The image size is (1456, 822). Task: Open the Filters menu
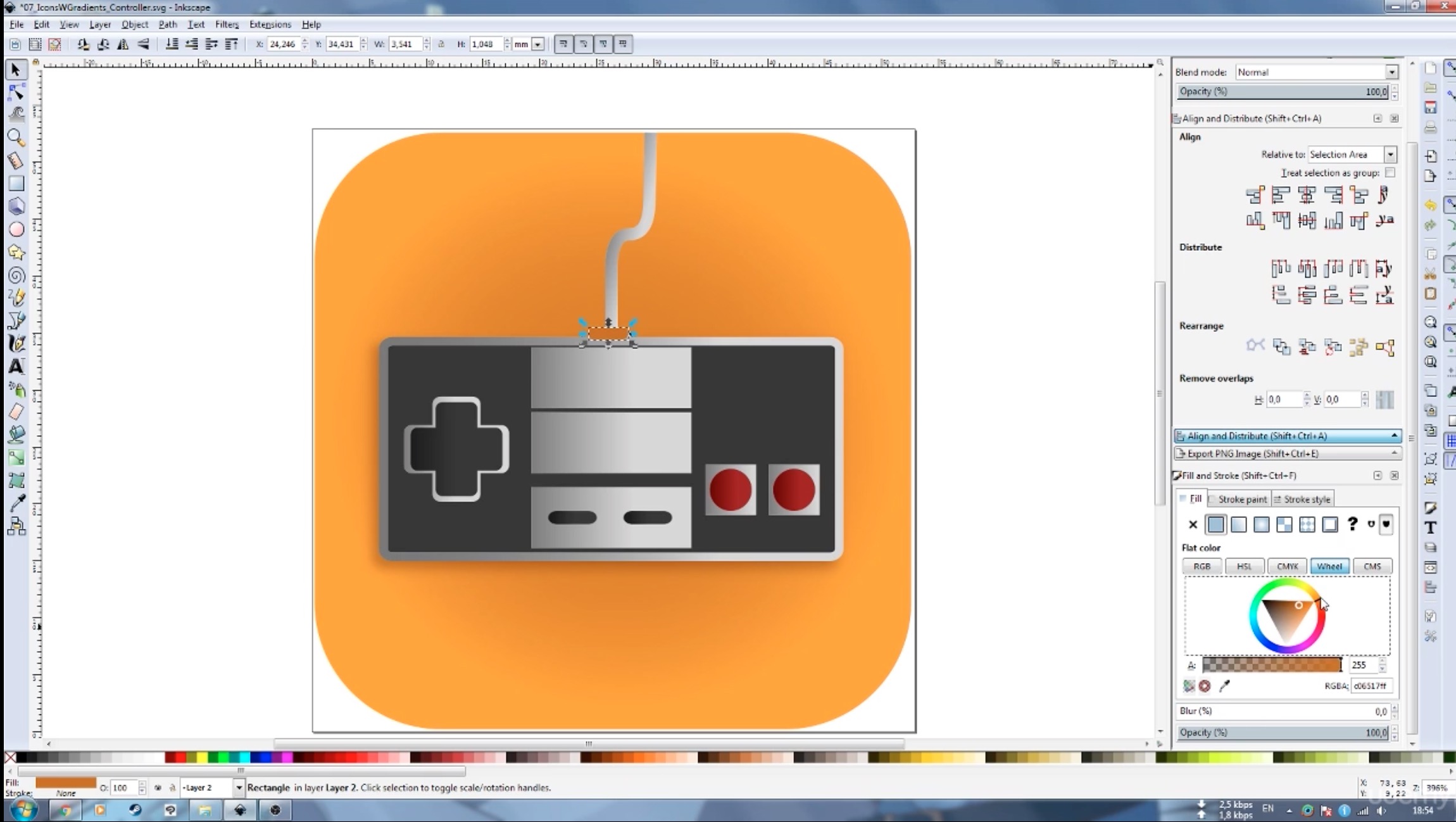click(227, 24)
